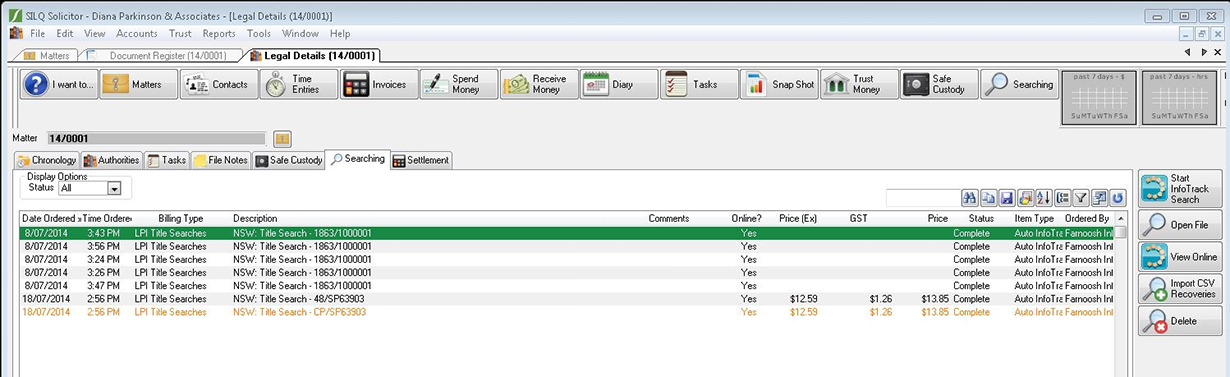Open the Window menu
The image size is (1230, 377).
300,34
